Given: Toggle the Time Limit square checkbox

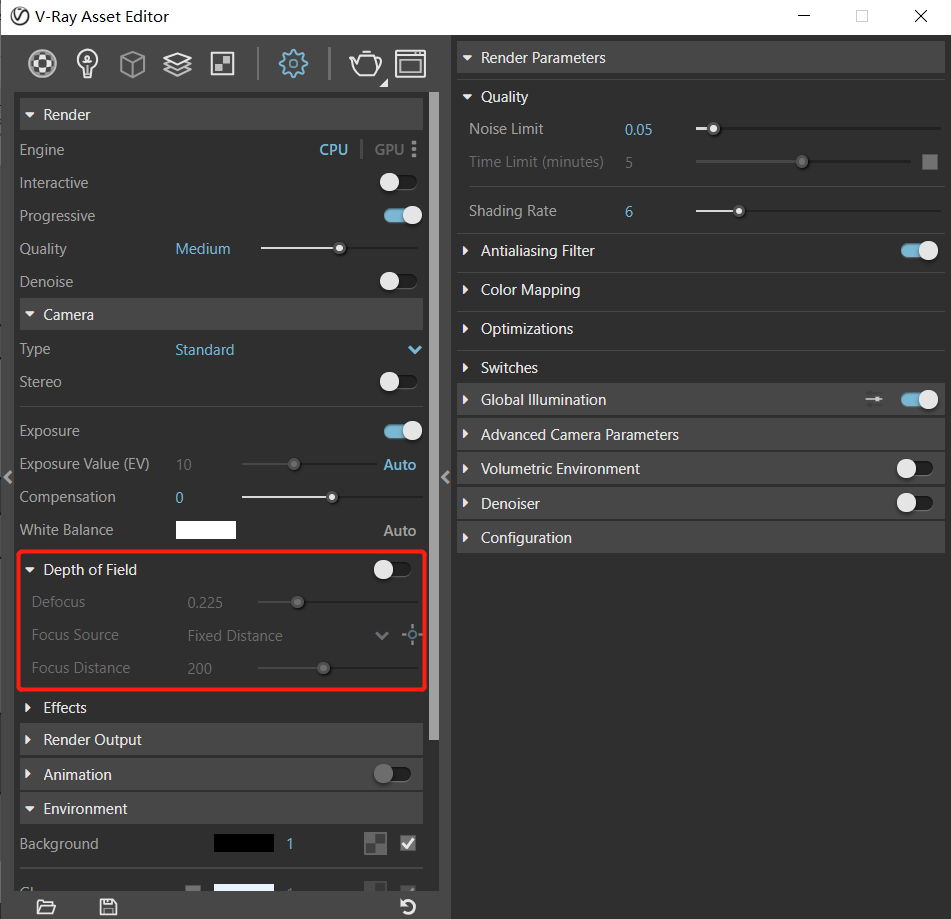Looking at the screenshot, I should click(x=930, y=162).
